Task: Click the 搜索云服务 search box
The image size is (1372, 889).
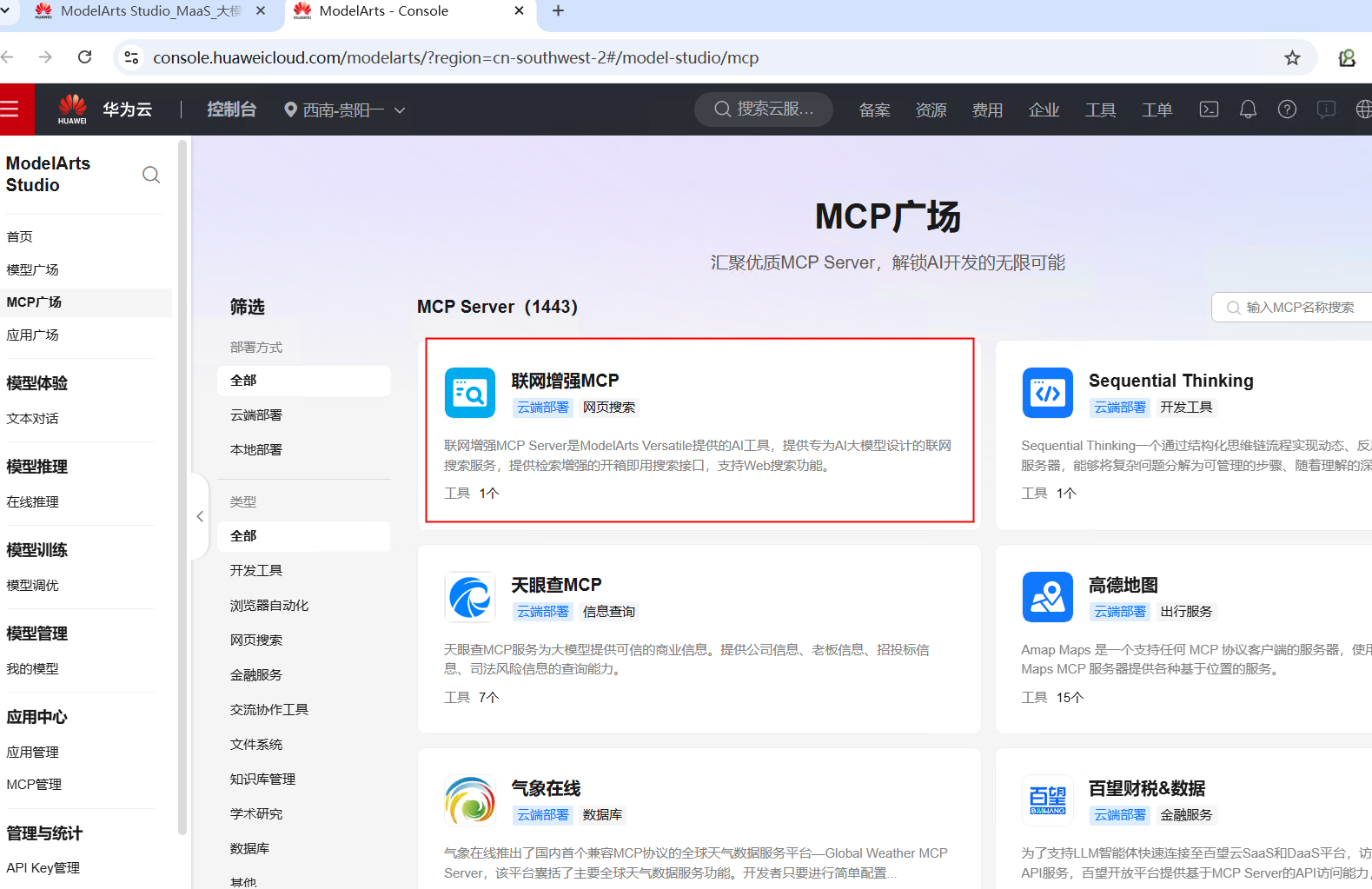Action: tap(764, 109)
